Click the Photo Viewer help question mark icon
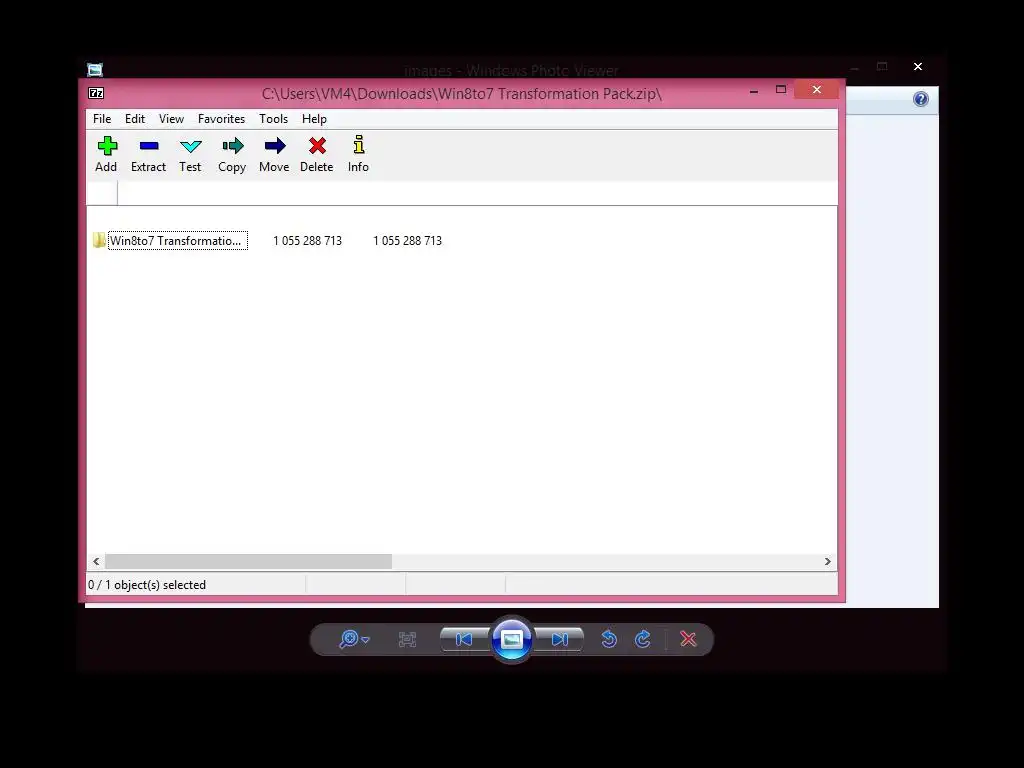The image size is (1024, 768). point(921,99)
